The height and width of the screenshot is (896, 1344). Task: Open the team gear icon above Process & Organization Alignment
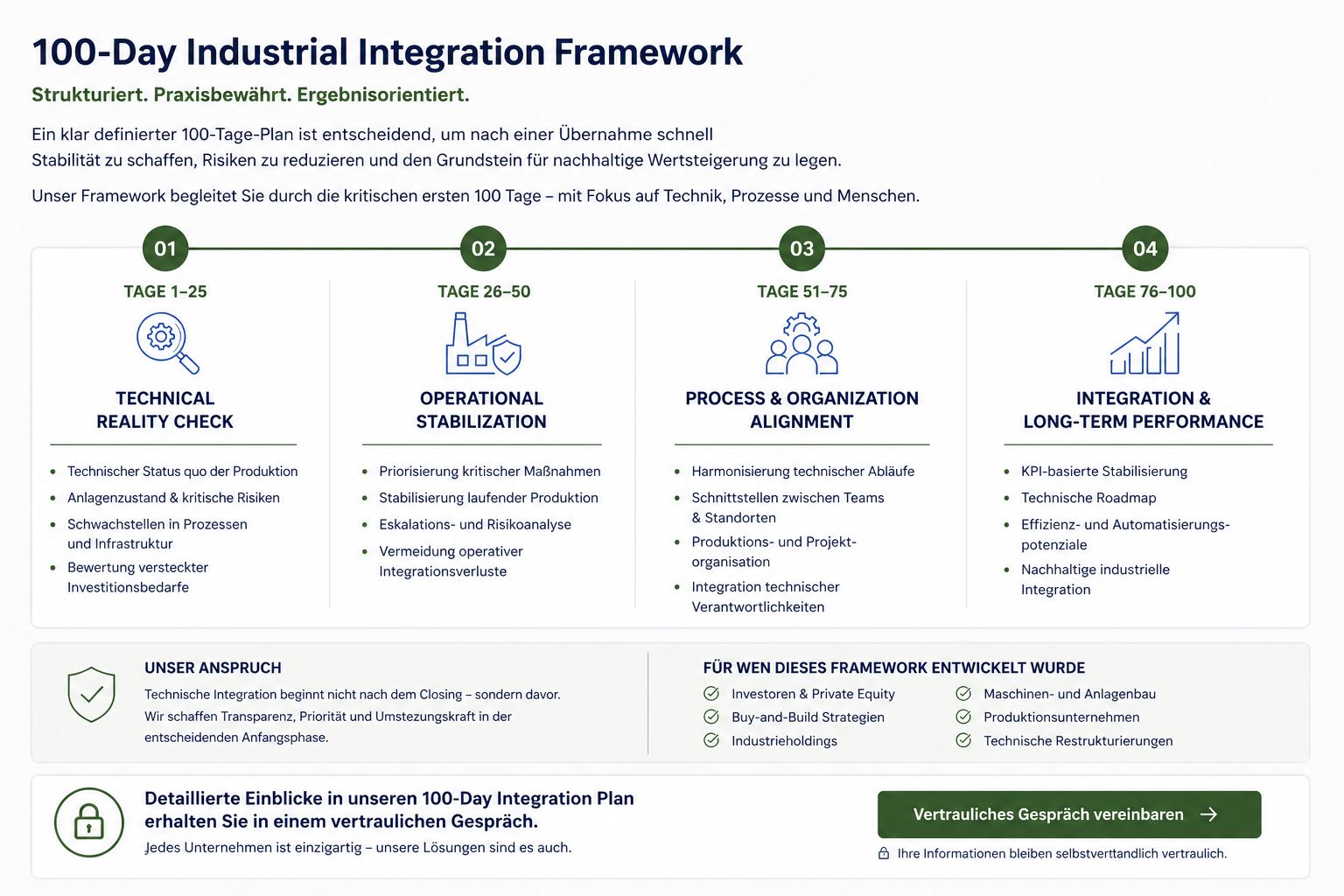(x=801, y=344)
